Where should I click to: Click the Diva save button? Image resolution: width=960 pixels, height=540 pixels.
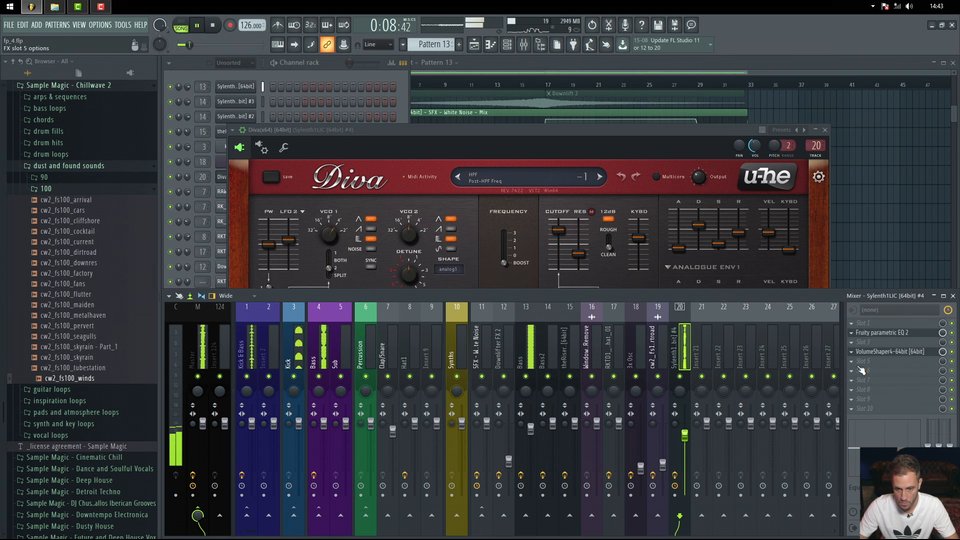(271, 177)
